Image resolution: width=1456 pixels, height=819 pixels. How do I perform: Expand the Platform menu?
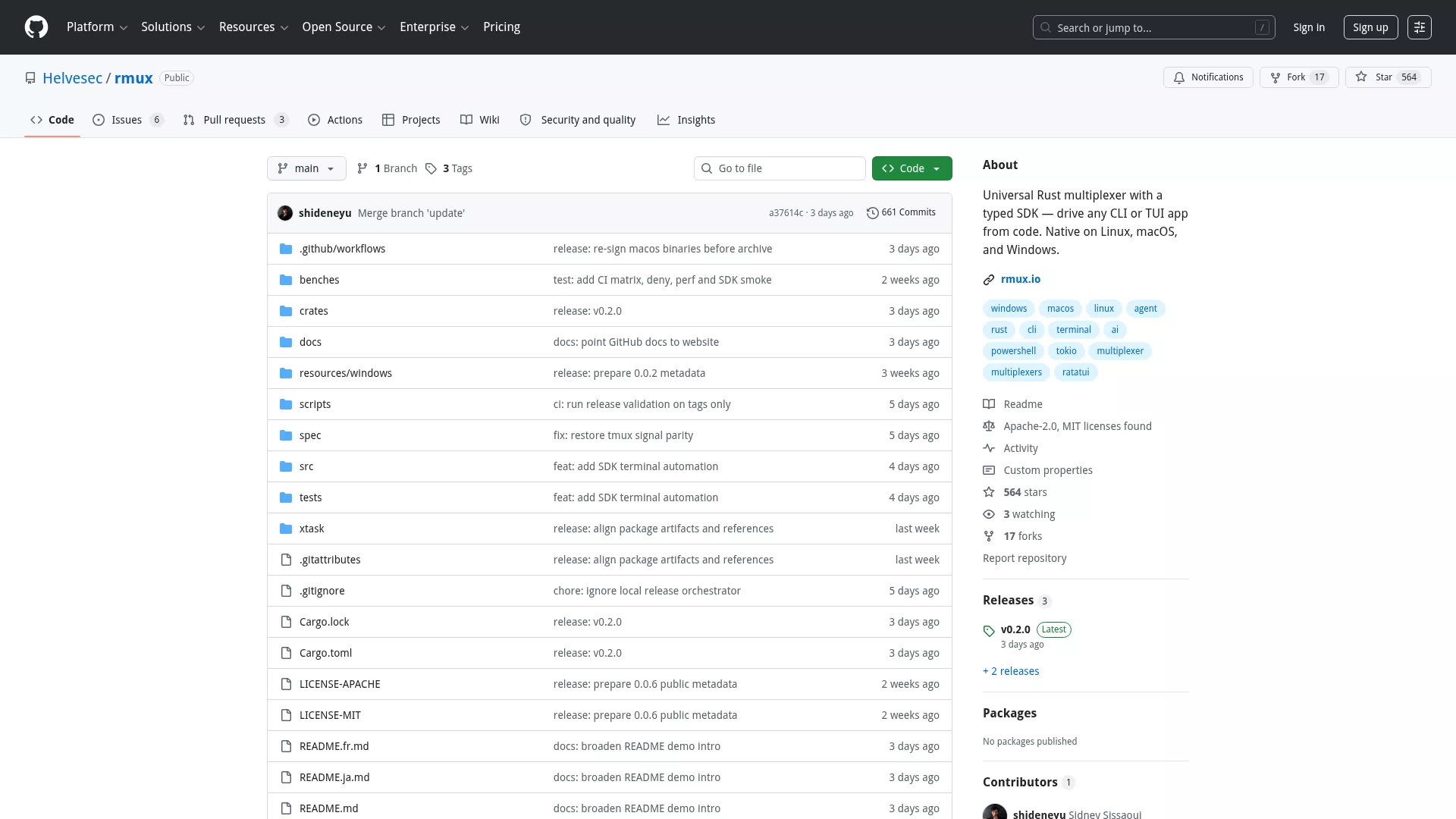97,27
